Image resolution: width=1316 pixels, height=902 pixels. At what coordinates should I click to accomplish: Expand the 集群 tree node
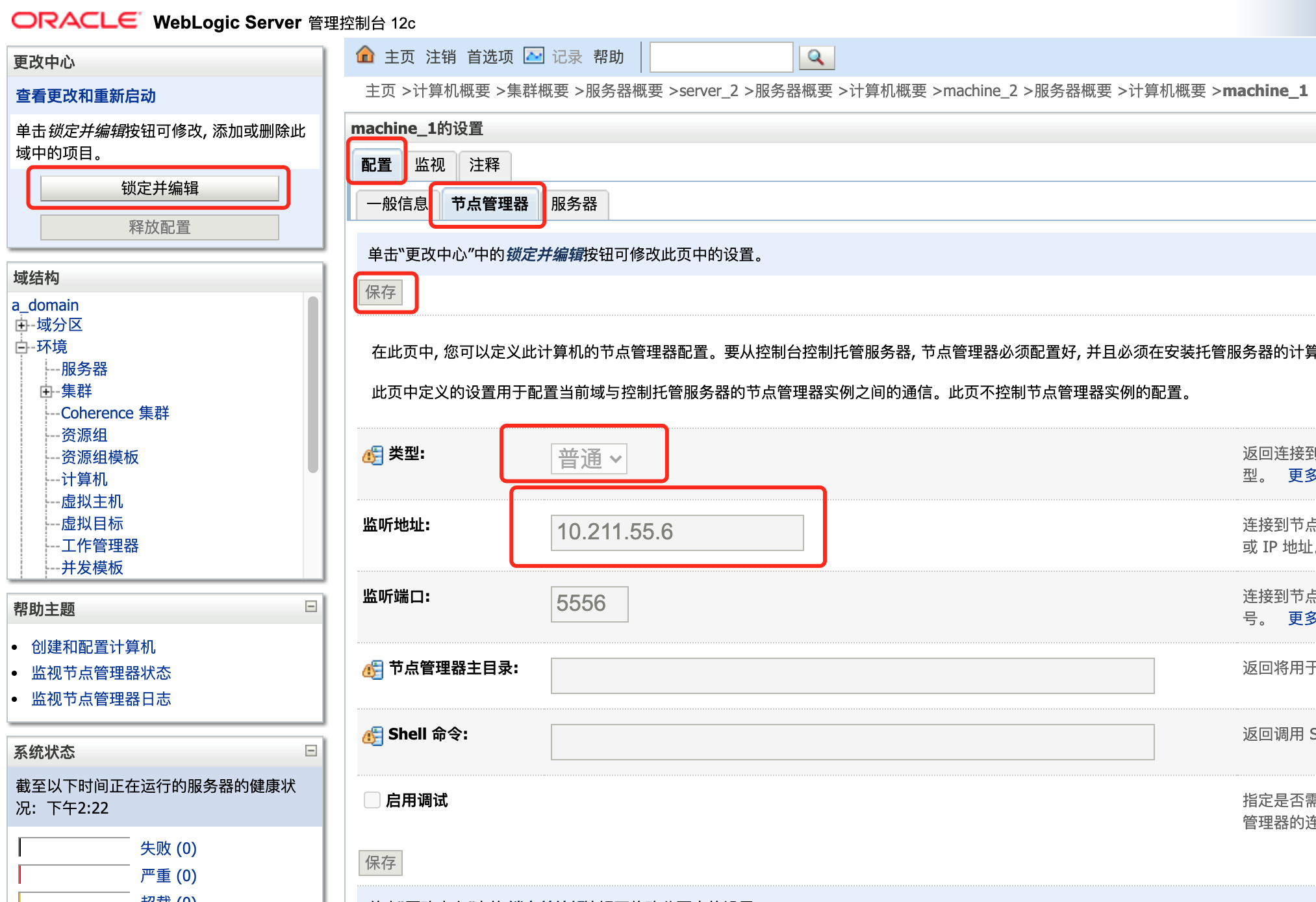(46, 391)
